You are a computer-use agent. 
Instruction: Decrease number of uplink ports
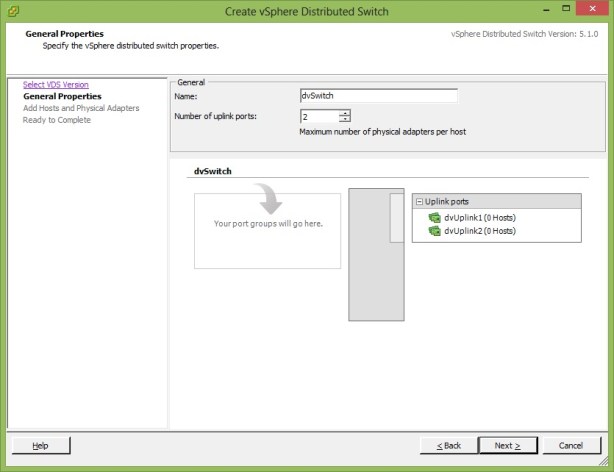[344, 120]
